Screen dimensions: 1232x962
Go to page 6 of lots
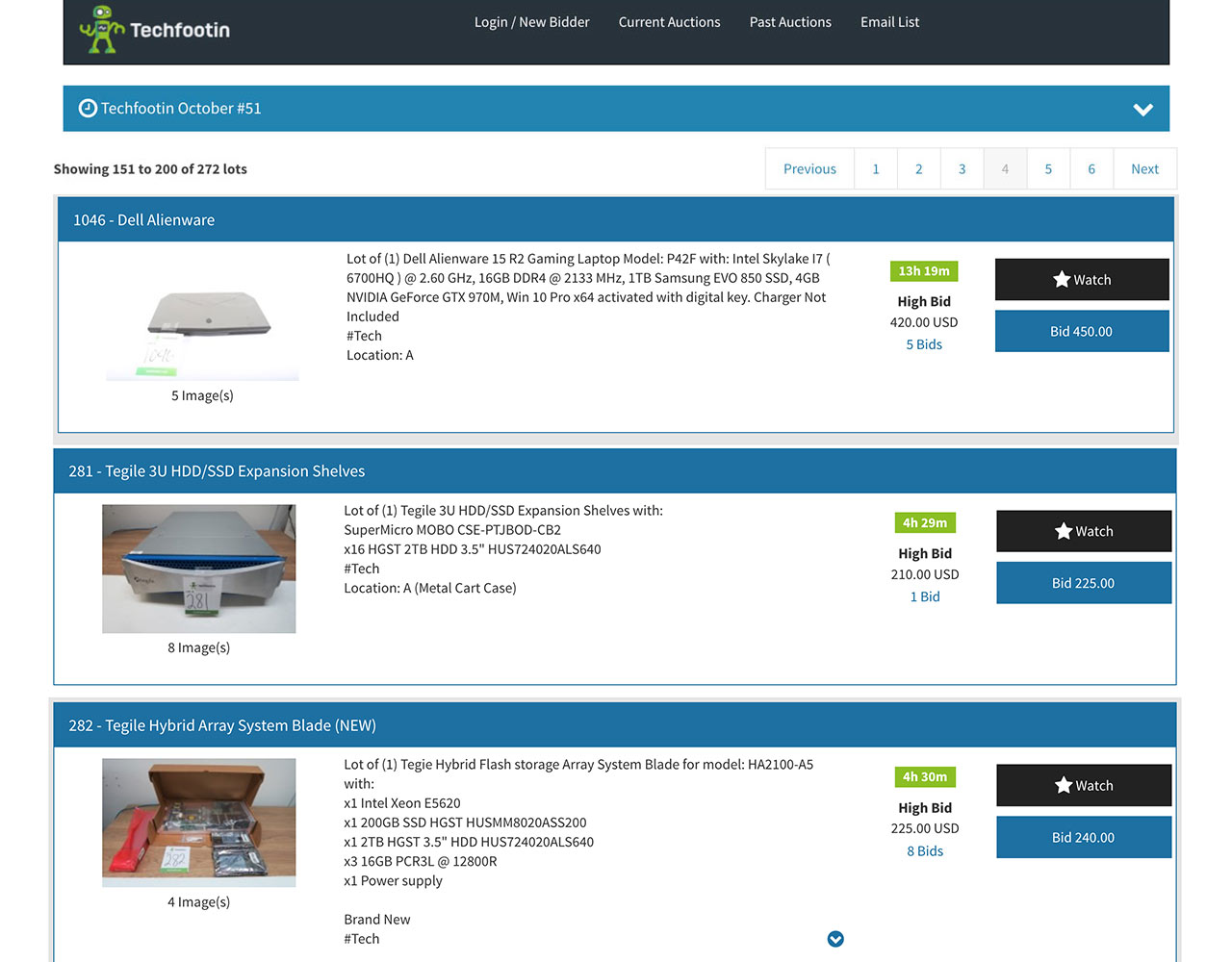click(x=1091, y=169)
